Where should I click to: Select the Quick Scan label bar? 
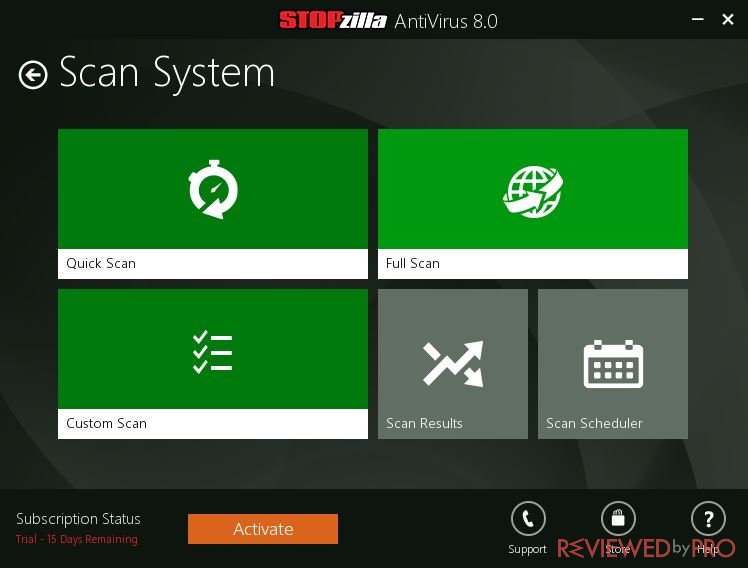[213, 264]
